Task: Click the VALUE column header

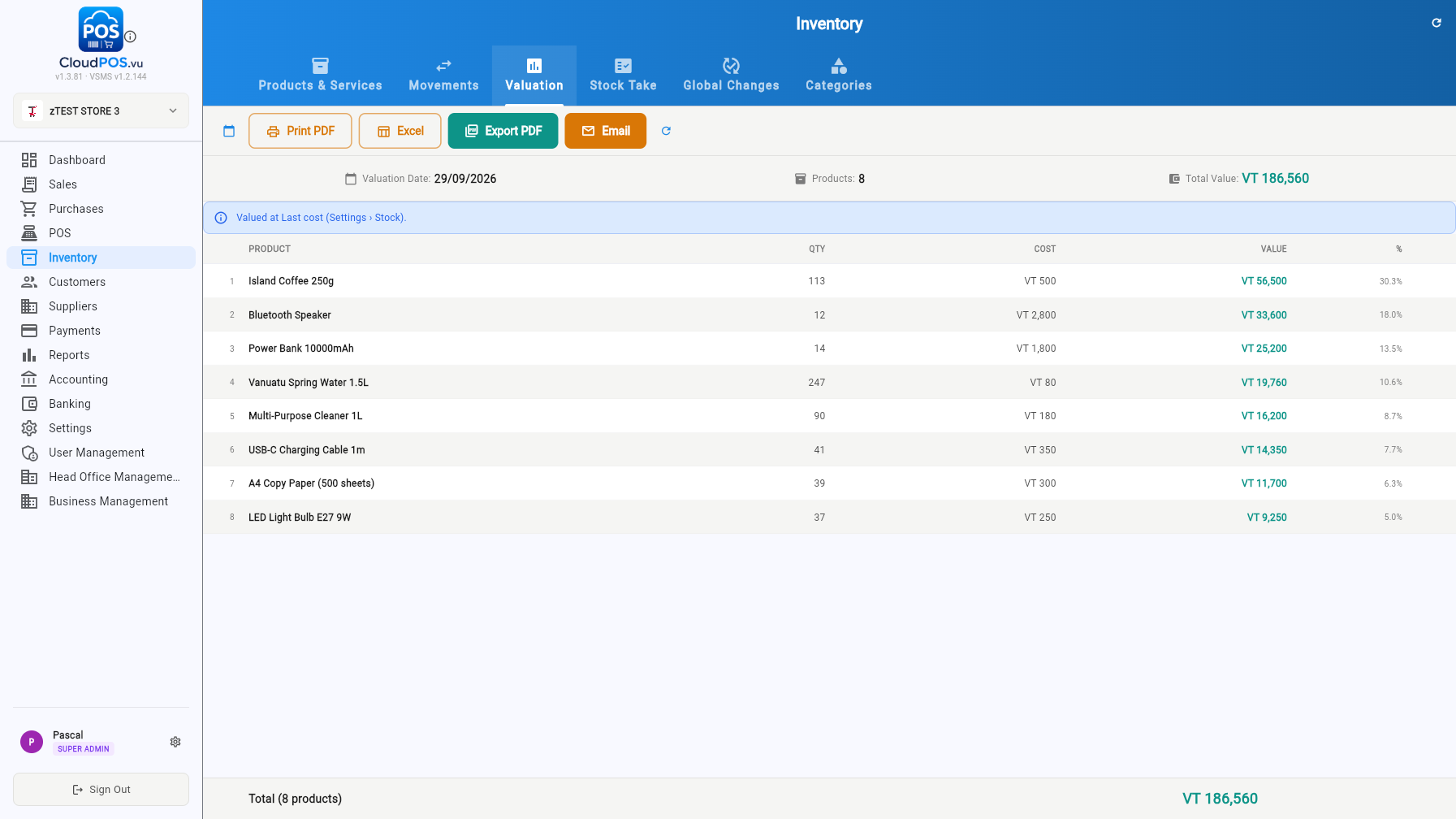Action: tap(1273, 249)
